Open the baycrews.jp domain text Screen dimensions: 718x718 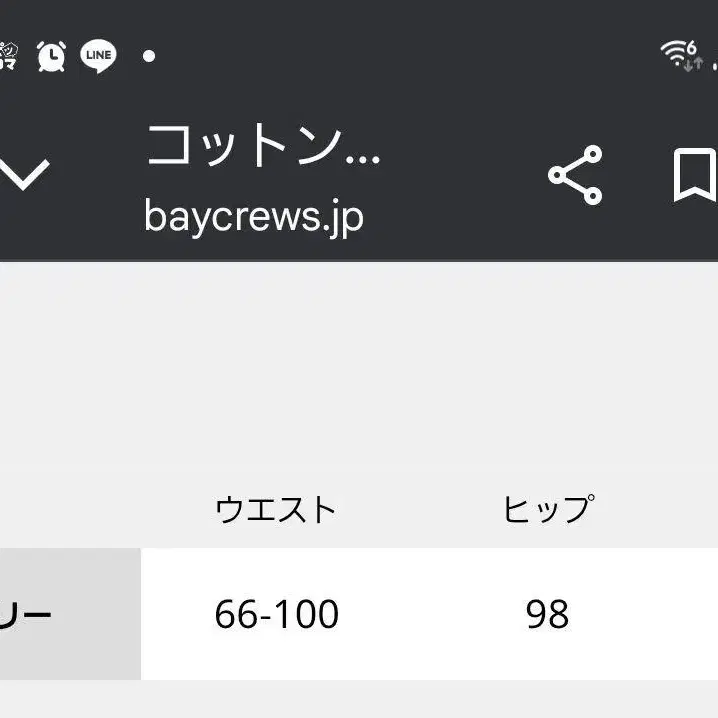(x=254, y=218)
